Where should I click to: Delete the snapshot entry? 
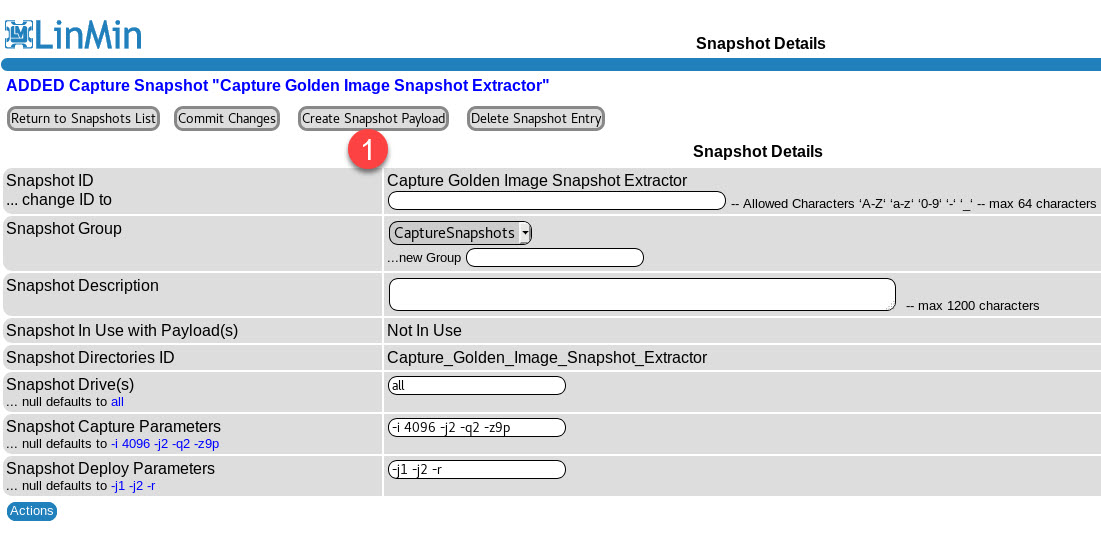(x=536, y=119)
